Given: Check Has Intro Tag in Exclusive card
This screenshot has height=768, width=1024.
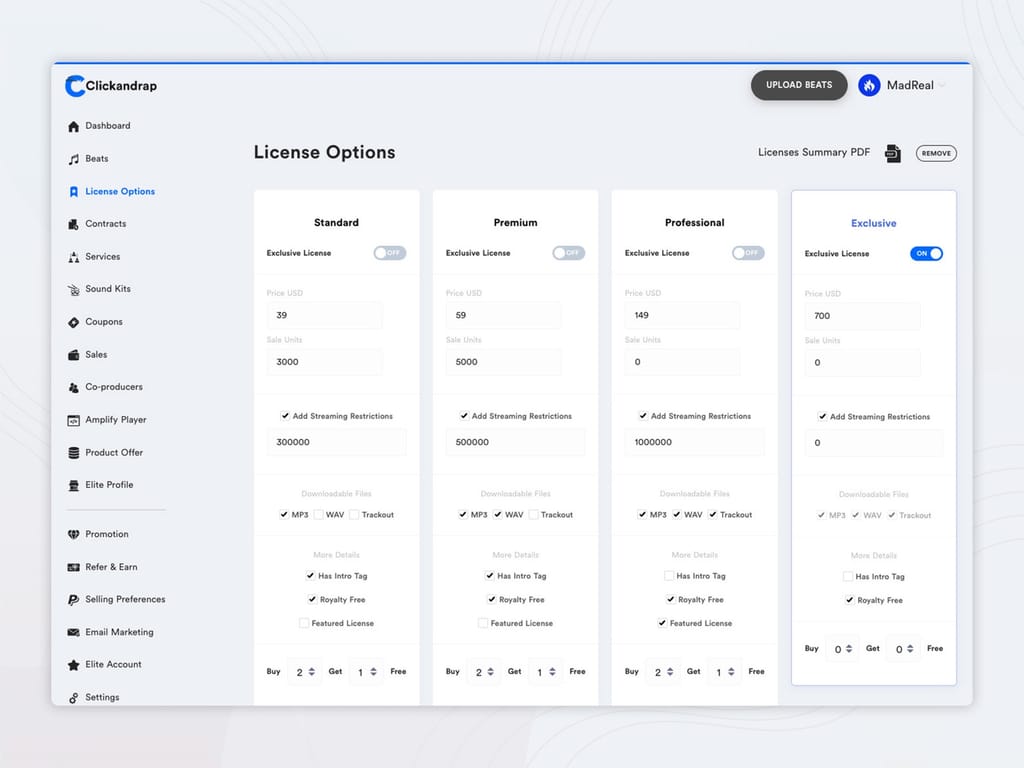Looking at the screenshot, I should point(848,576).
